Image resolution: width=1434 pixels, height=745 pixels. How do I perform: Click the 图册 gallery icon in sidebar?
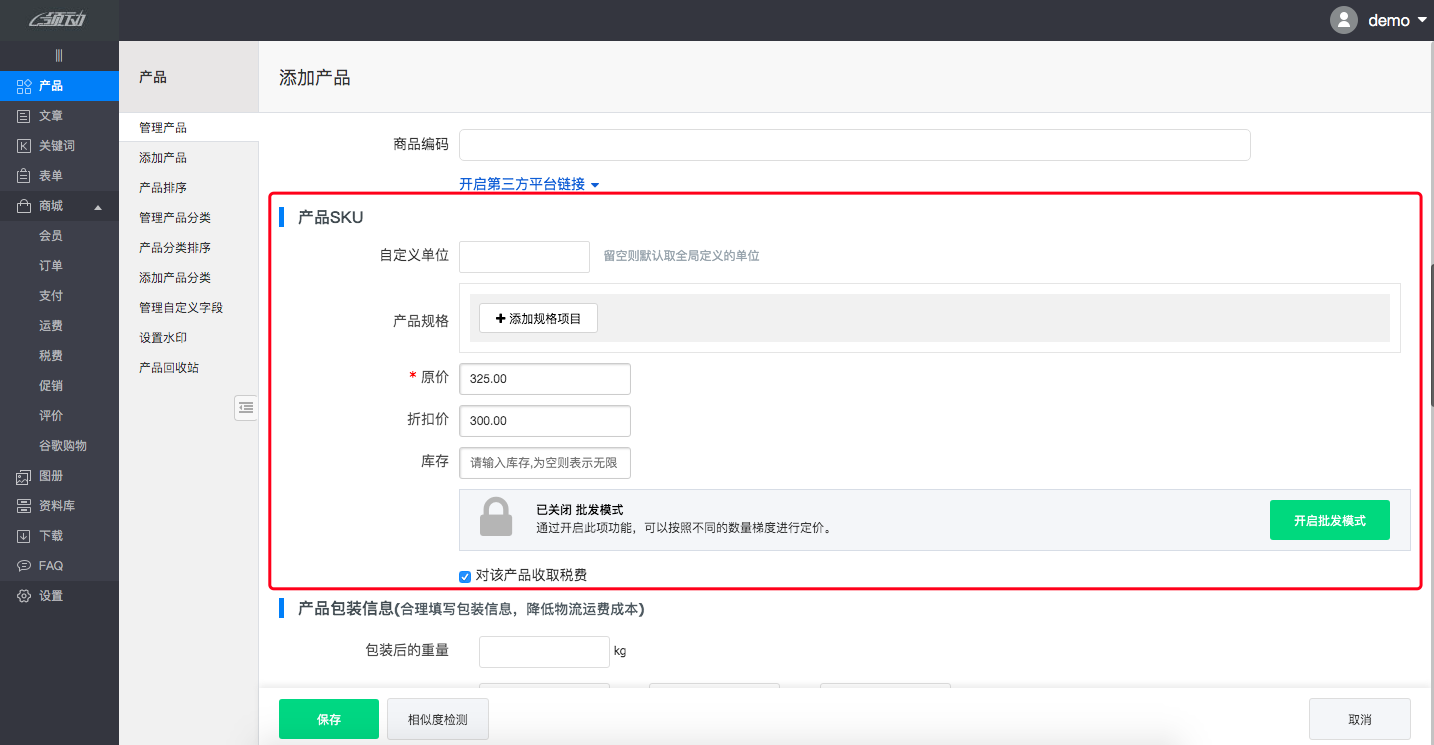(x=24, y=476)
